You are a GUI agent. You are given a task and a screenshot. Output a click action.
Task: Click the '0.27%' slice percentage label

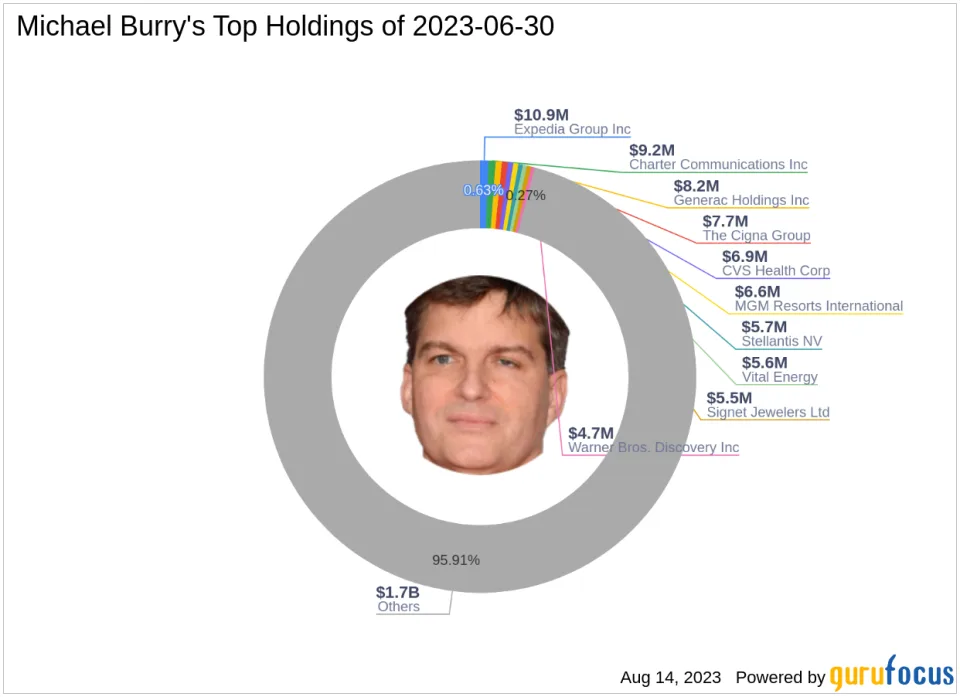pyautogui.click(x=526, y=195)
